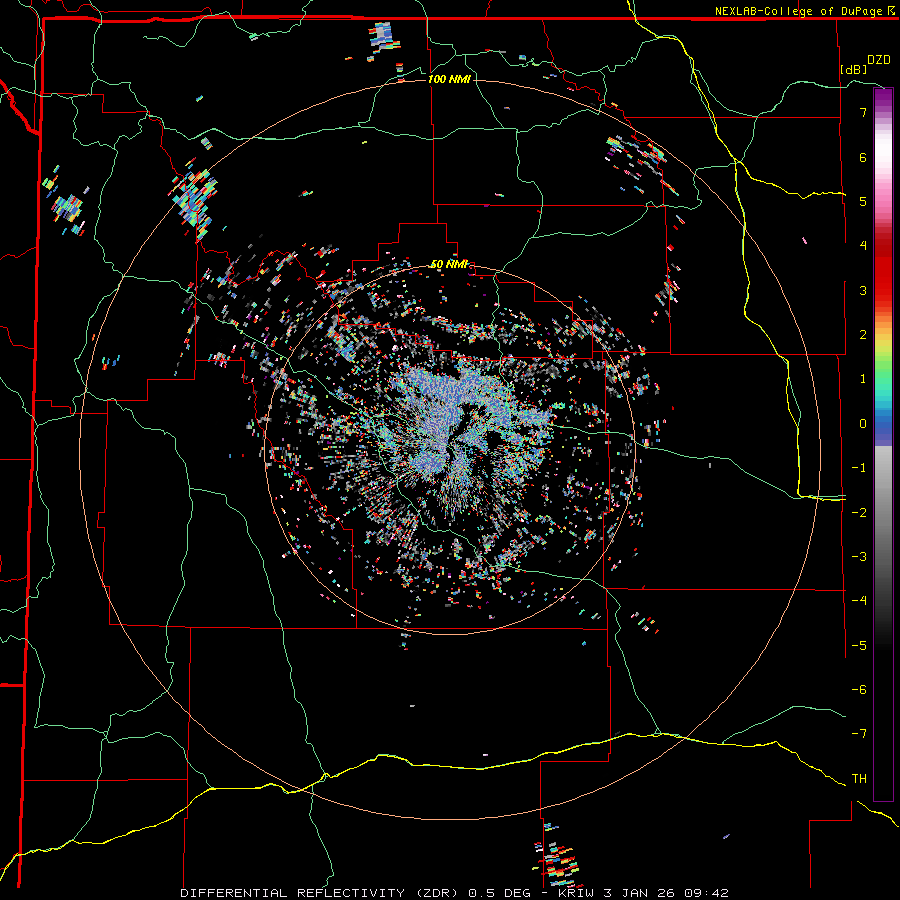Click the Differential Reflectivity KRIW caption
900x900 pixels.
pos(454,893)
